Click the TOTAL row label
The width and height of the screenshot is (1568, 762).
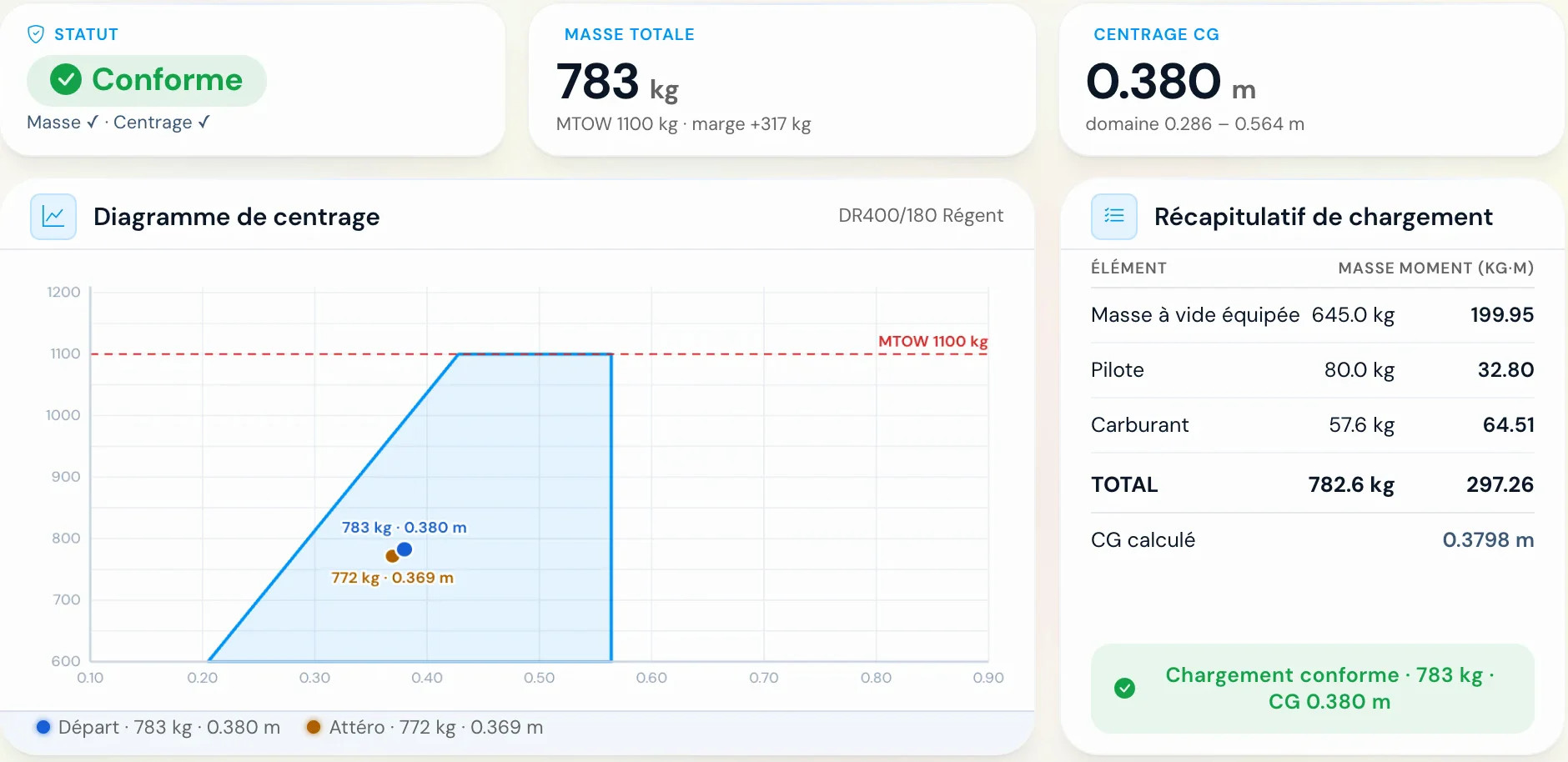point(1124,485)
